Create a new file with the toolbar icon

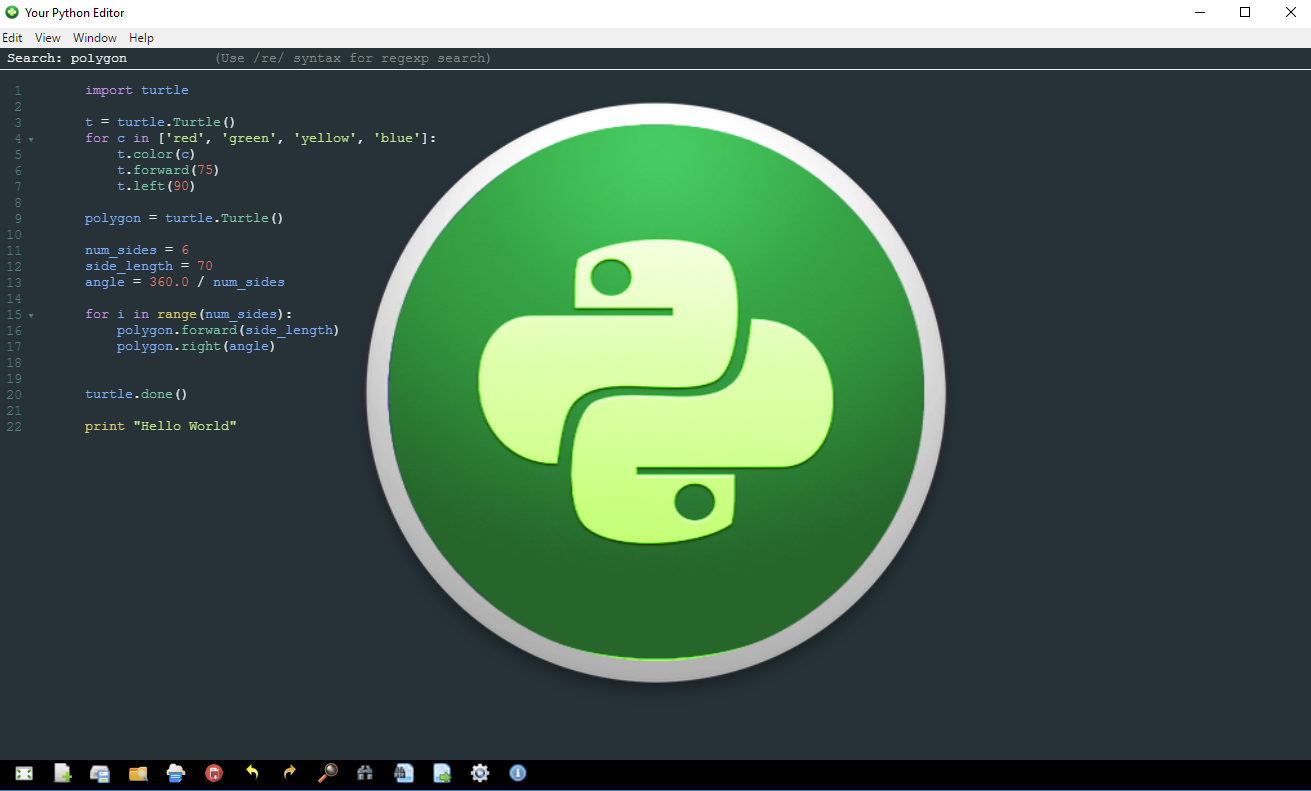[x=62, y=773]
